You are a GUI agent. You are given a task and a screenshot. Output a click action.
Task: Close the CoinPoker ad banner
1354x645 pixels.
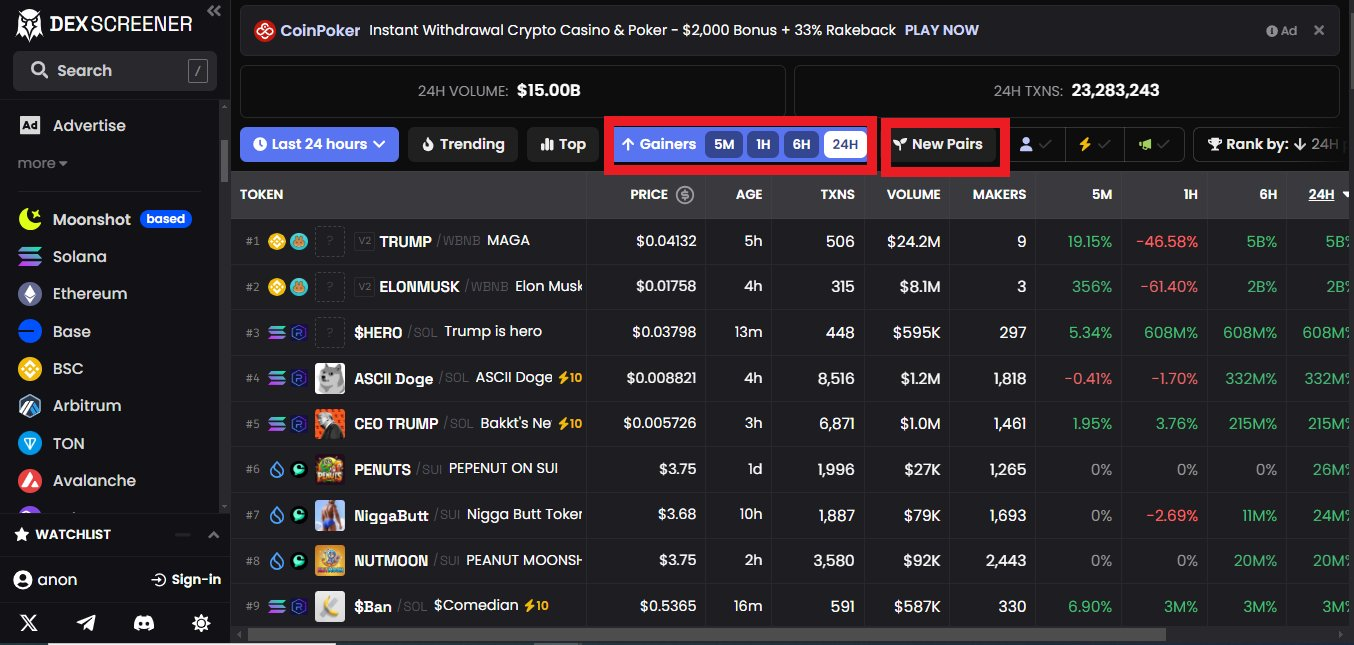point(1319,30)
